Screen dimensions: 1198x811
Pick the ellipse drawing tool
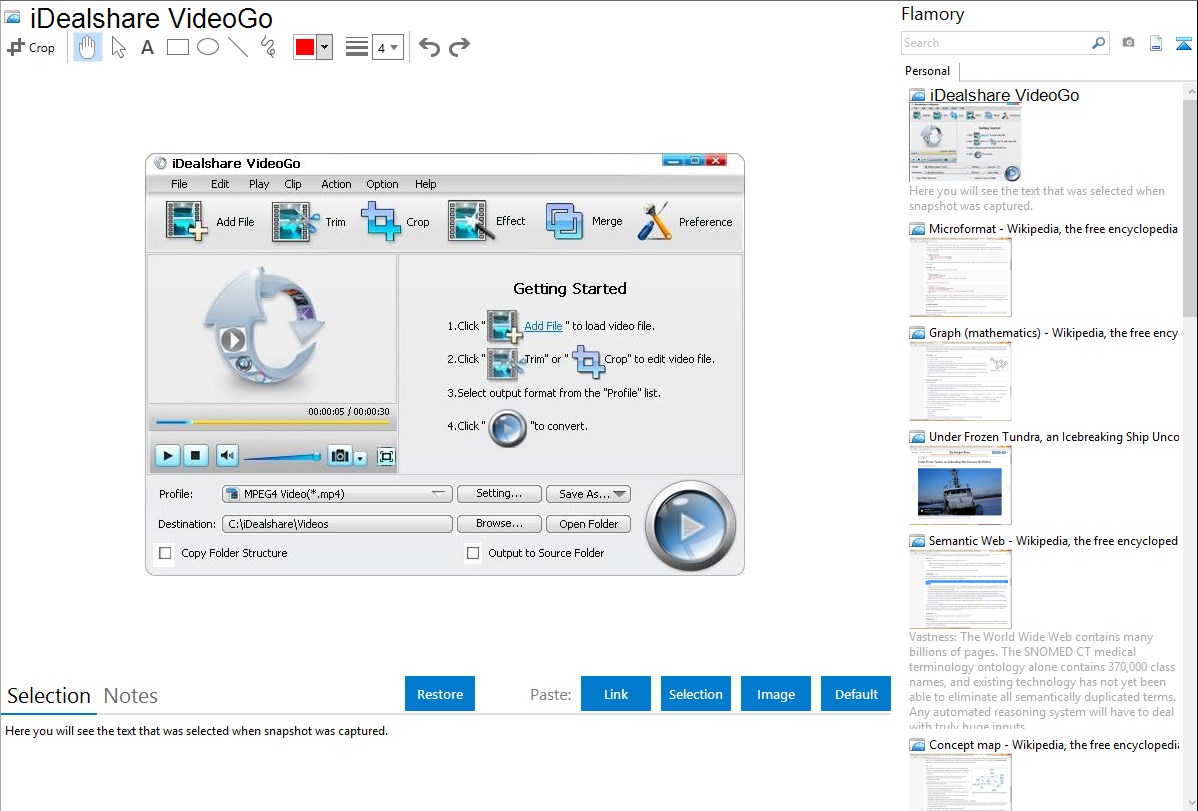pos(208,47)
